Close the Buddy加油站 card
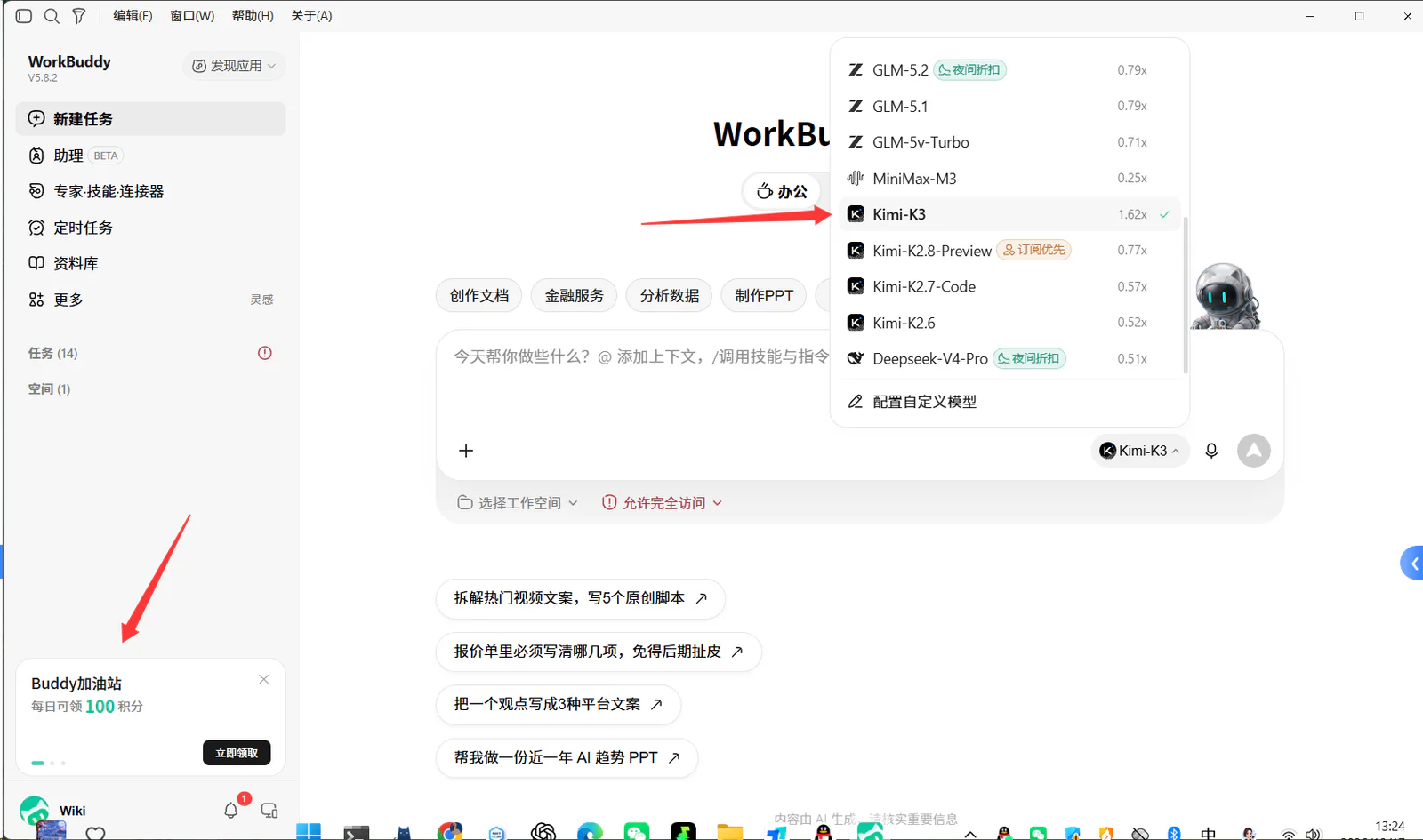The image size is (1423, 840). (264, 679)
